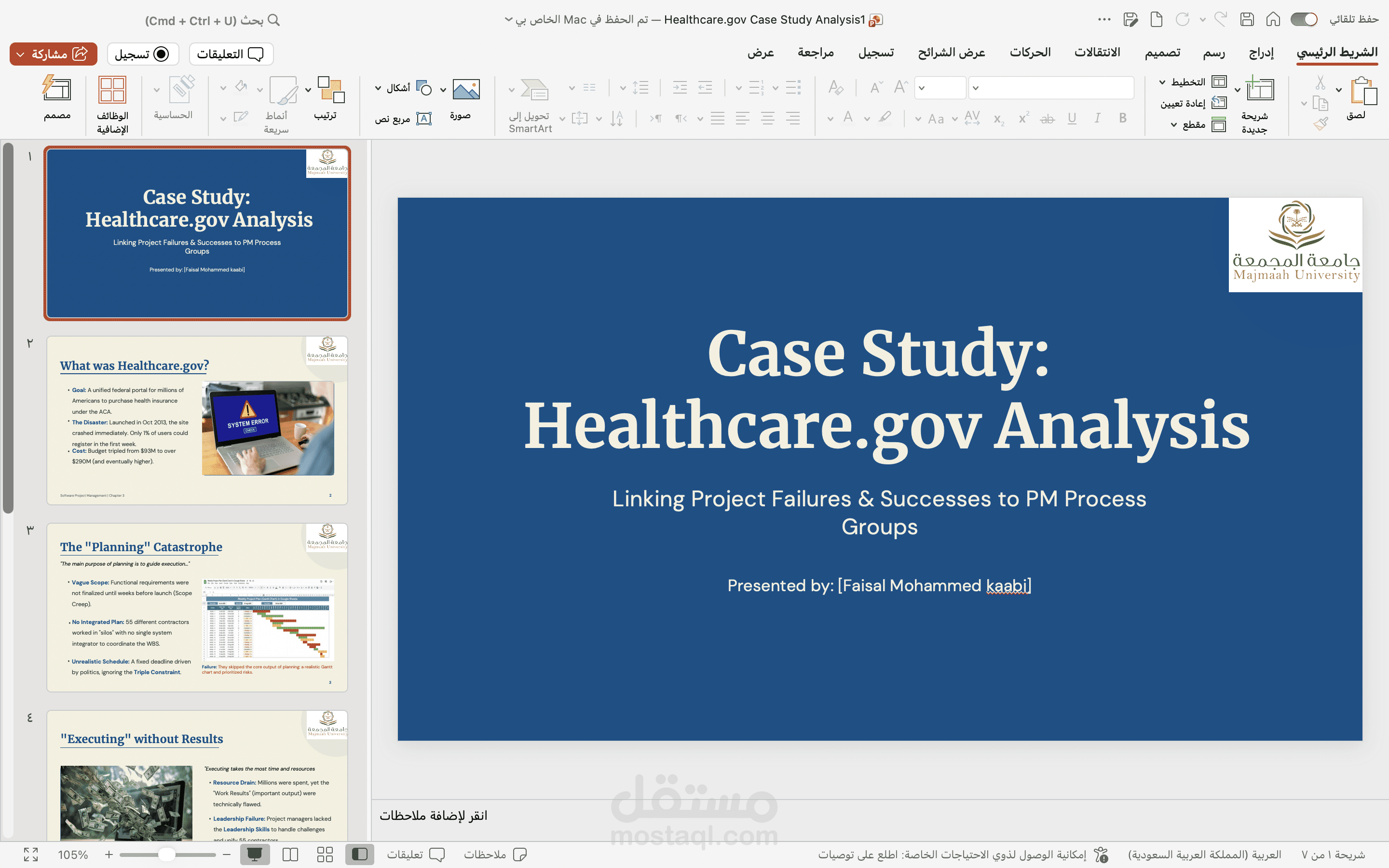
Task: Click the Character Spacing AV icon
Action: point(972,118)
